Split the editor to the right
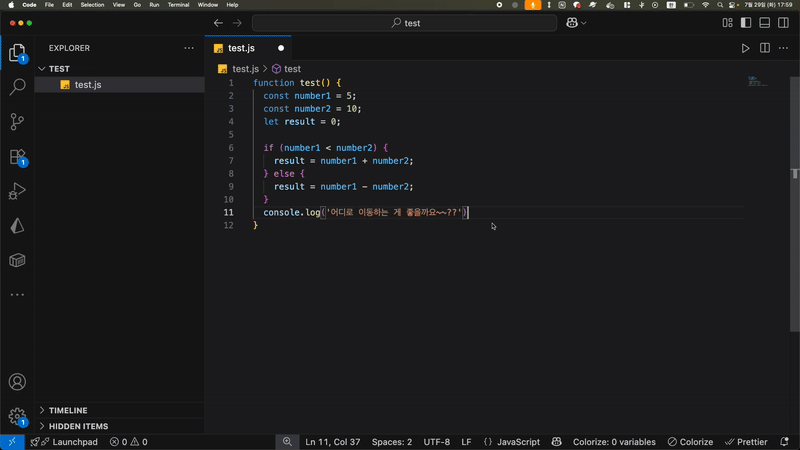 764,48
